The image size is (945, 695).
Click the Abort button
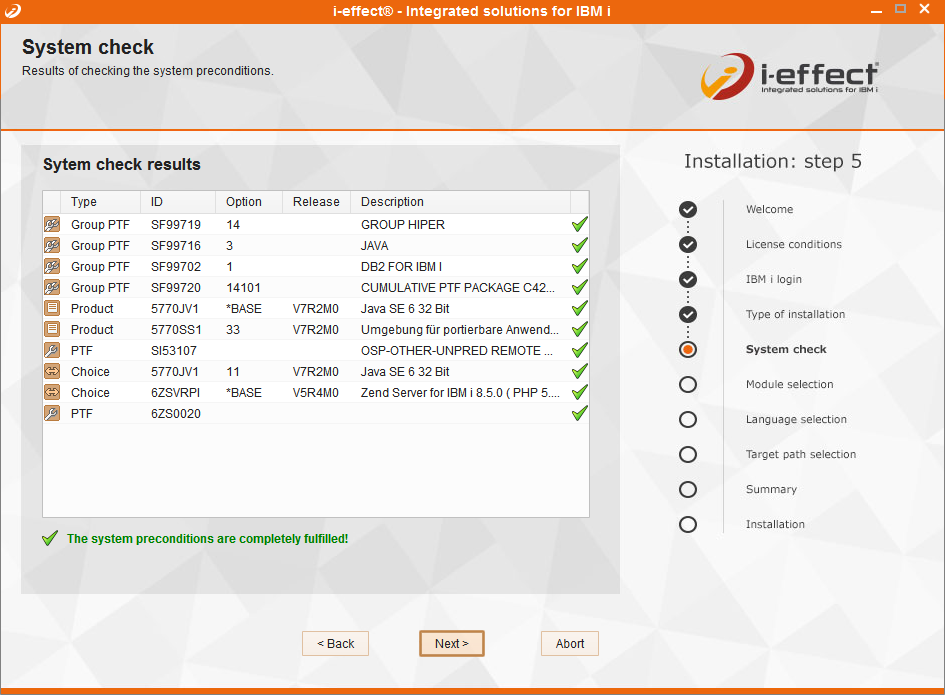570,644
